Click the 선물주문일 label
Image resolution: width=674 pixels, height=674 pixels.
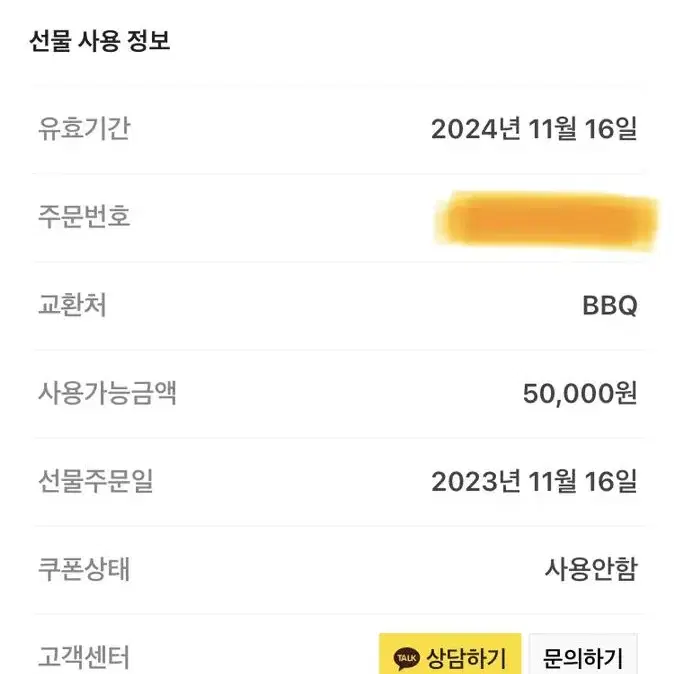(95, 481)
